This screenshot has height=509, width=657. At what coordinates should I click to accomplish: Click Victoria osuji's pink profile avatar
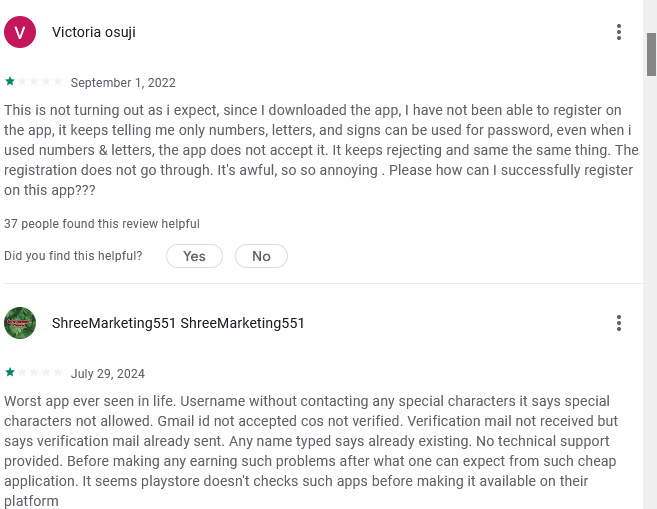point(20,32)
